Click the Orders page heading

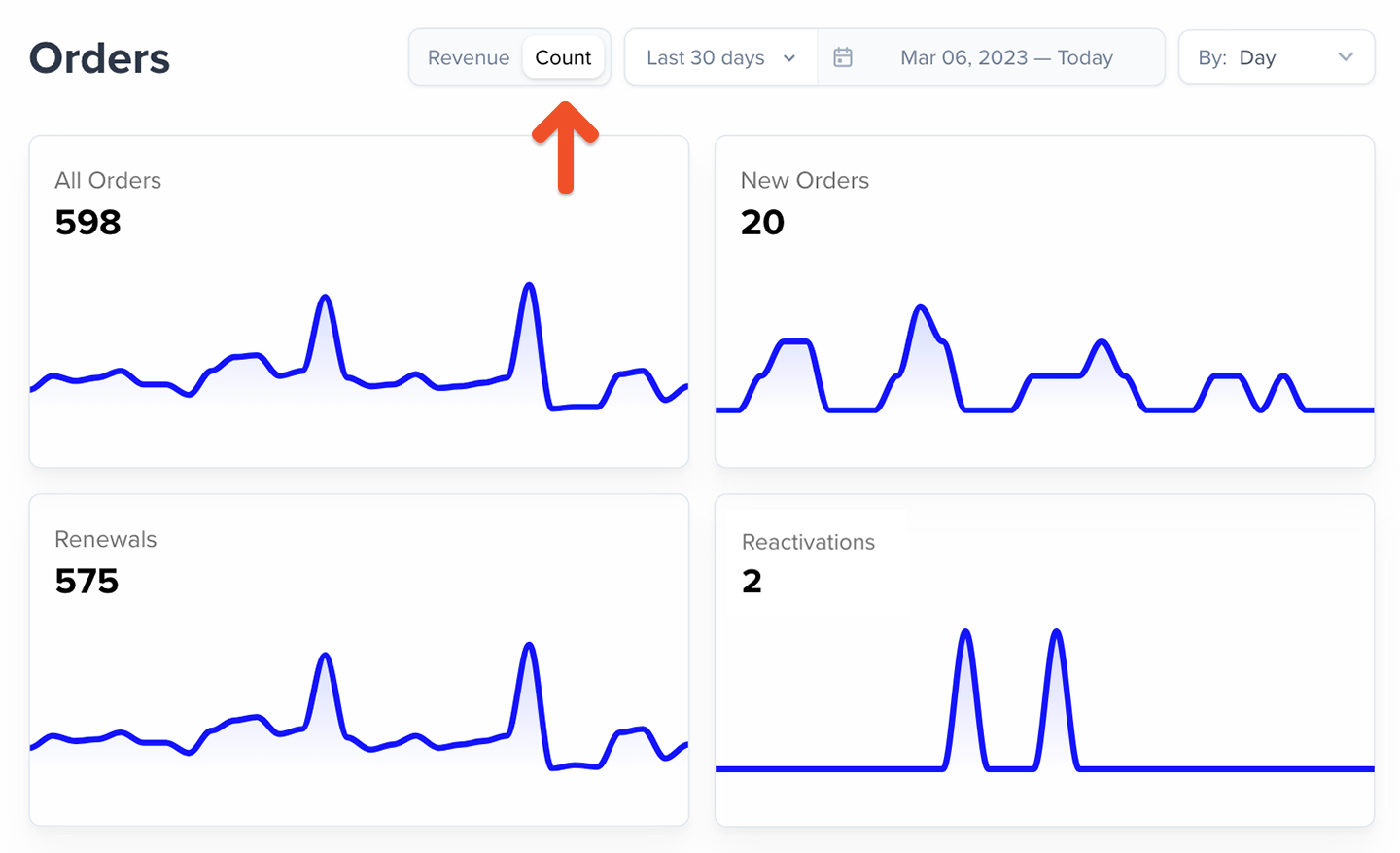click(x=99, y=58)
